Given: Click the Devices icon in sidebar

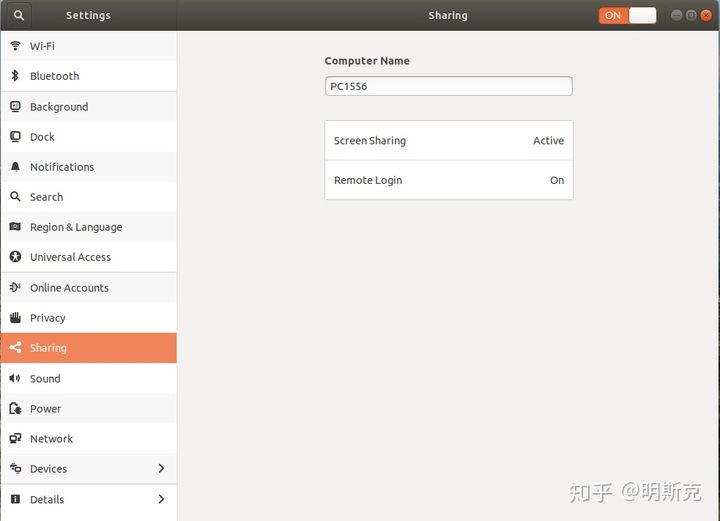Looking at the screenshot, I should (x=15, y=468).
